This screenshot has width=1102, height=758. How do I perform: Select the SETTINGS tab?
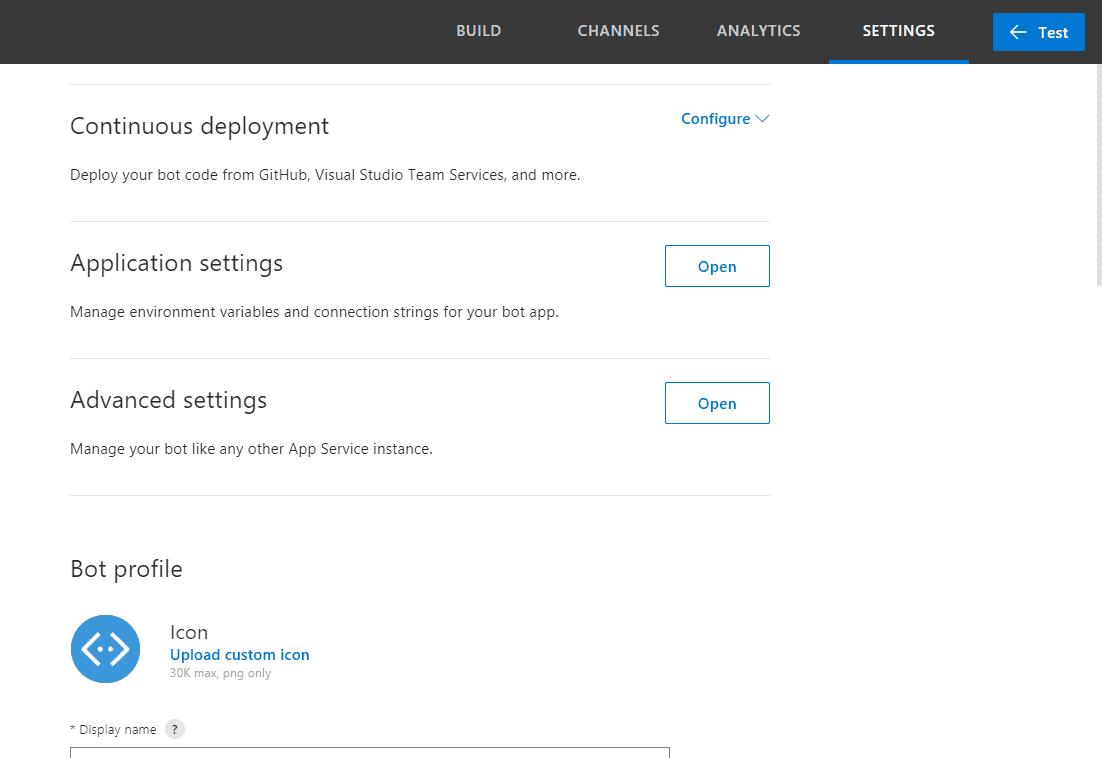pos(898,31)
